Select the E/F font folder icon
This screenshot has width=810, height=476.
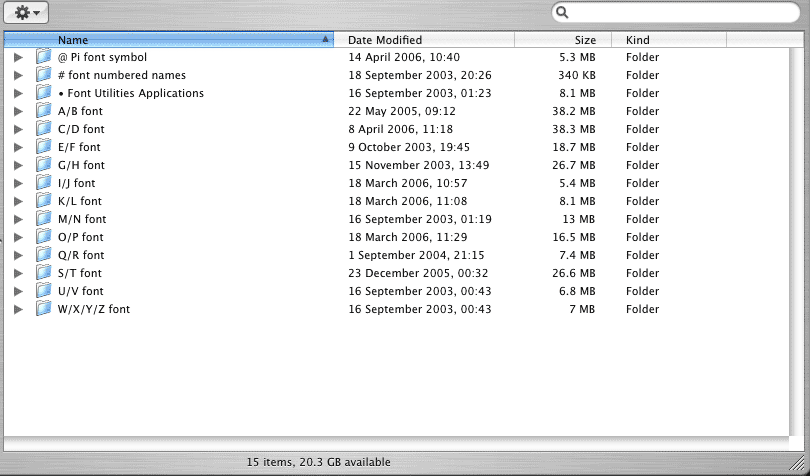click(x=44, y=147)
